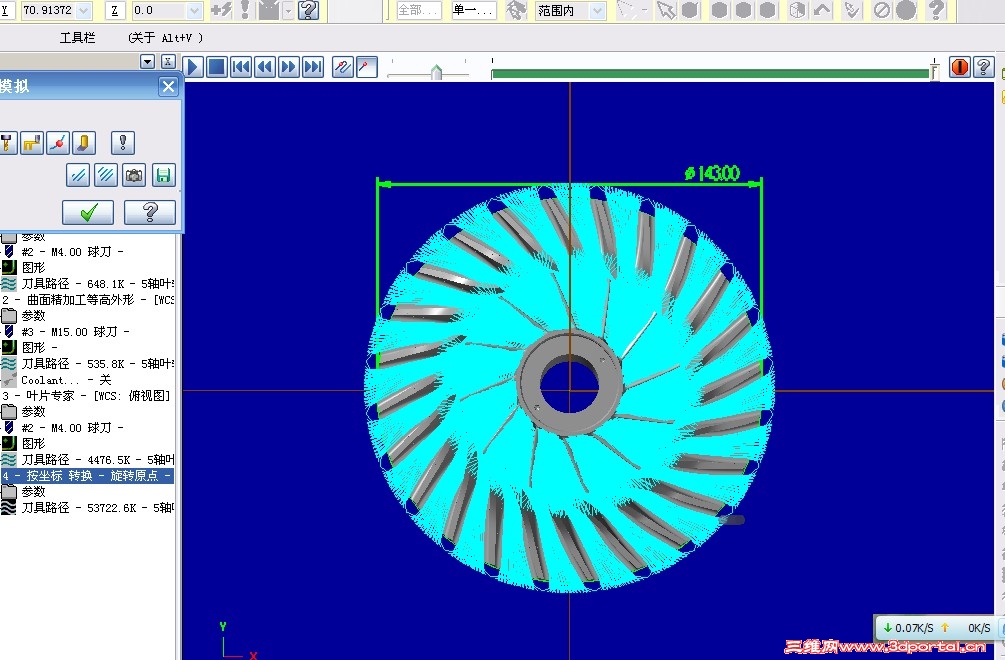
Task: Select the #3 - M15.00 球刀 tool entry
Action: coord(75,331)
